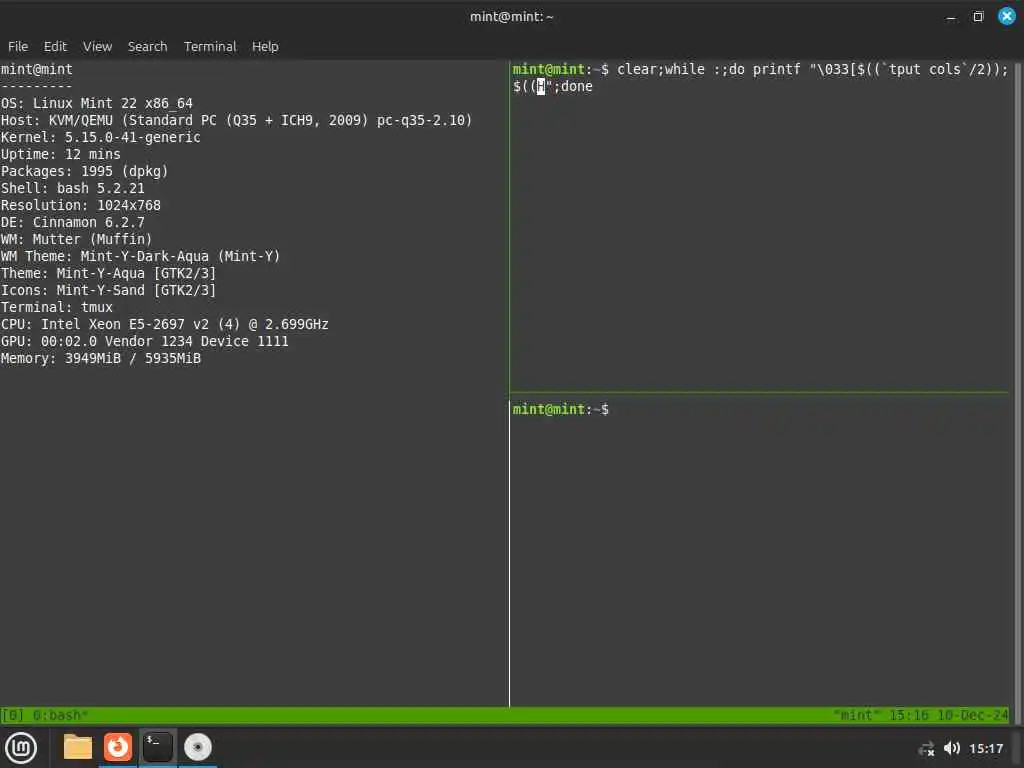Open the Firefox browser taskbar icon

118,747
